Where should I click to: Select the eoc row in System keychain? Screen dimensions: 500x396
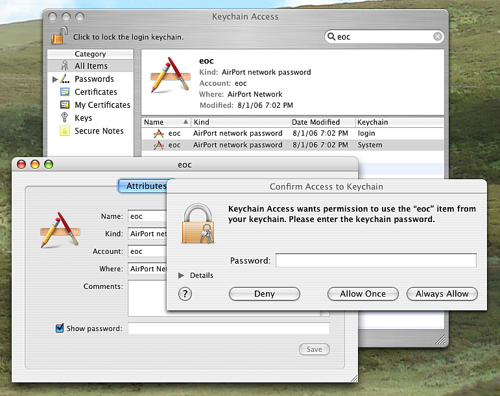[x=293, y=145]
